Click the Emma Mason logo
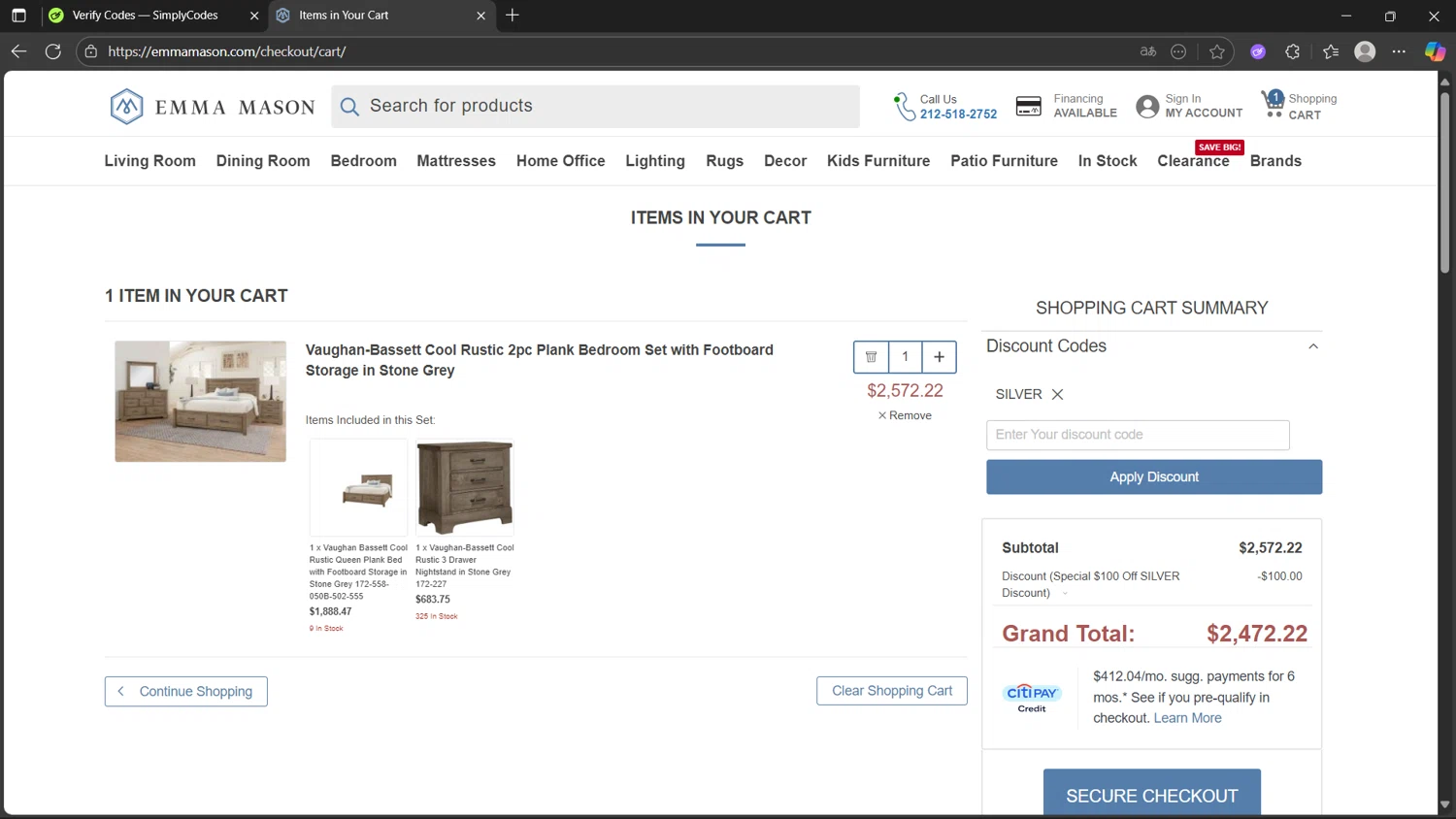The width and height of the screenshot is (1456, 819). click(x=212, y=107)
